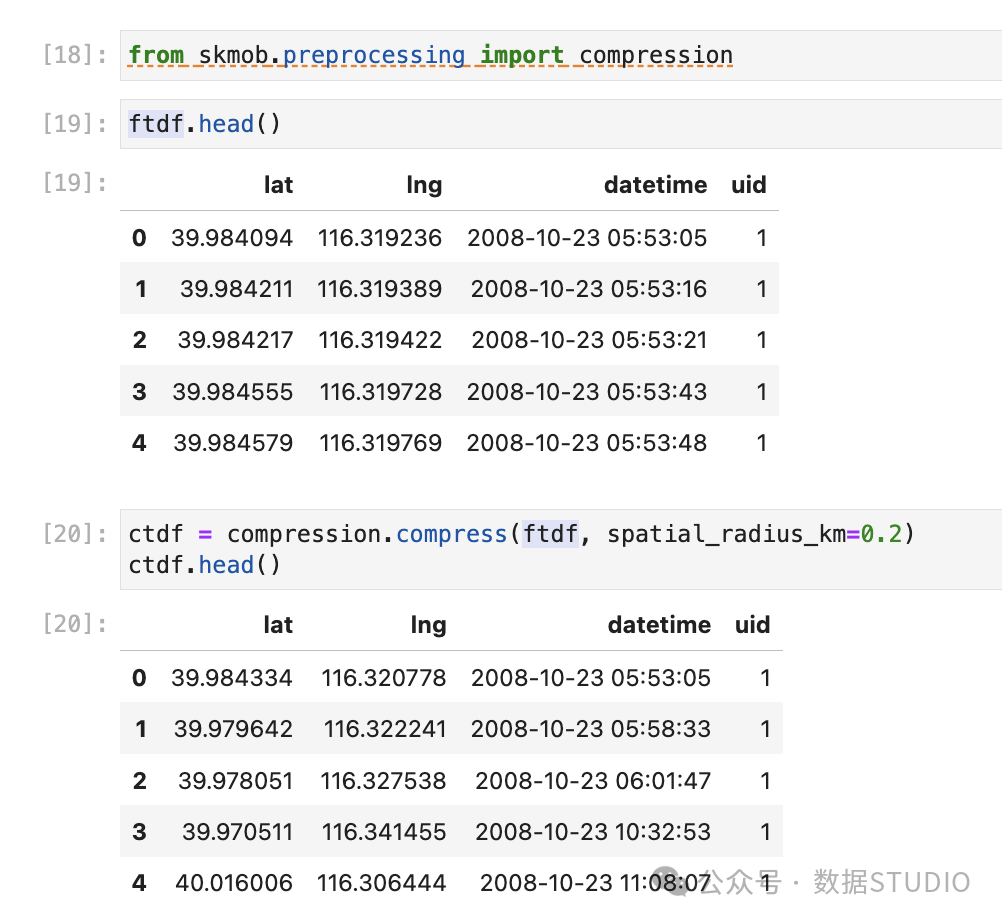Click datetime cell 2008-10-23 05:53:43
Viewport: 1002px width, 922px height.
coord(587,392)
